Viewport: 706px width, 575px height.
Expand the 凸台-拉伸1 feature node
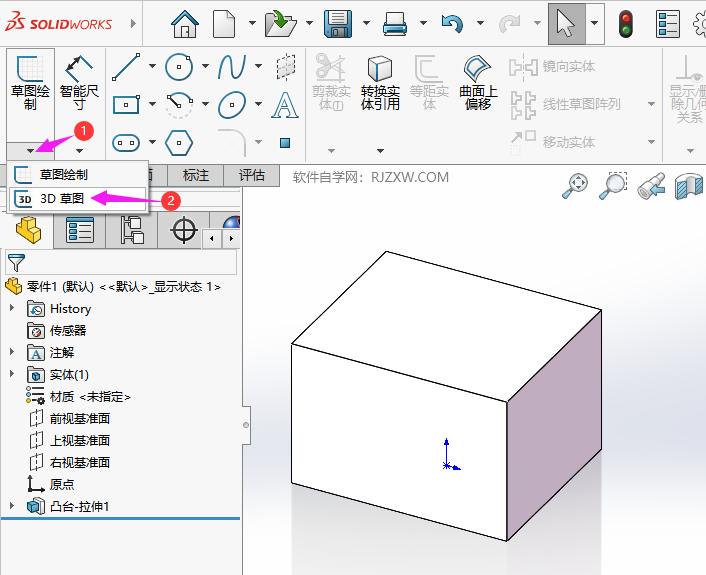point(12,506)
